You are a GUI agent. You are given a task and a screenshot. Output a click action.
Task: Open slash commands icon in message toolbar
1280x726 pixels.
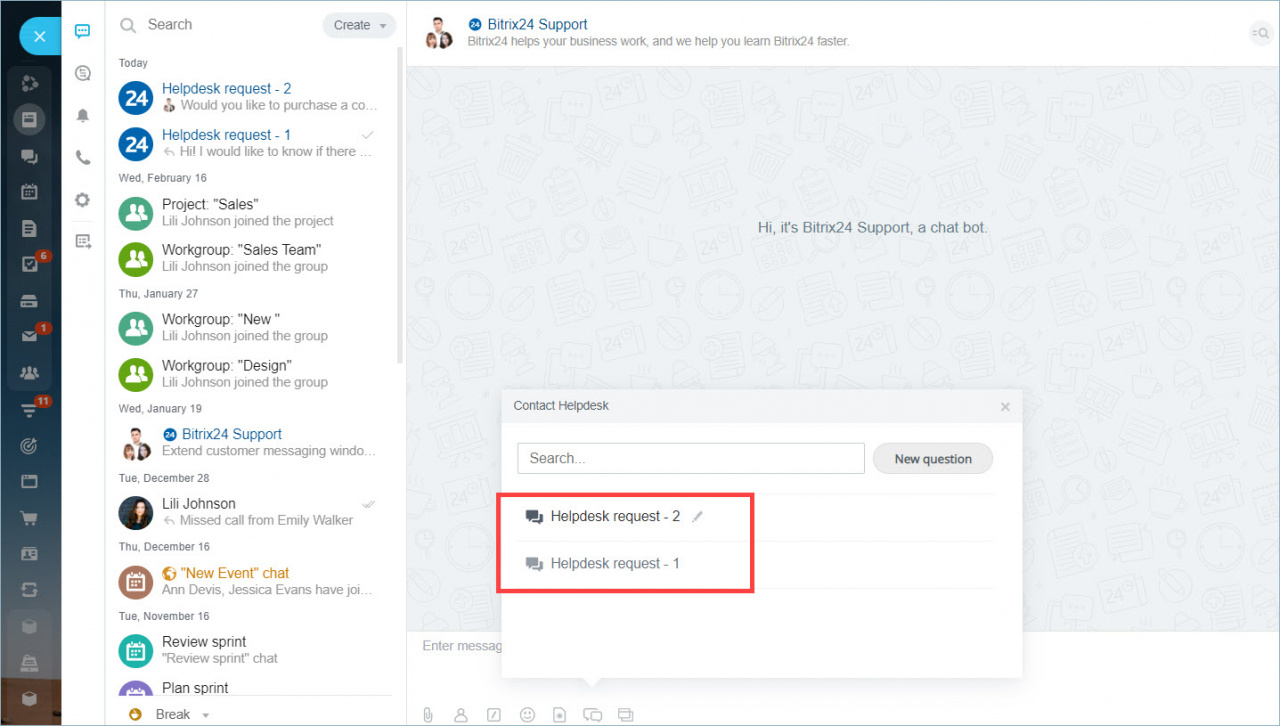[493, 715]
